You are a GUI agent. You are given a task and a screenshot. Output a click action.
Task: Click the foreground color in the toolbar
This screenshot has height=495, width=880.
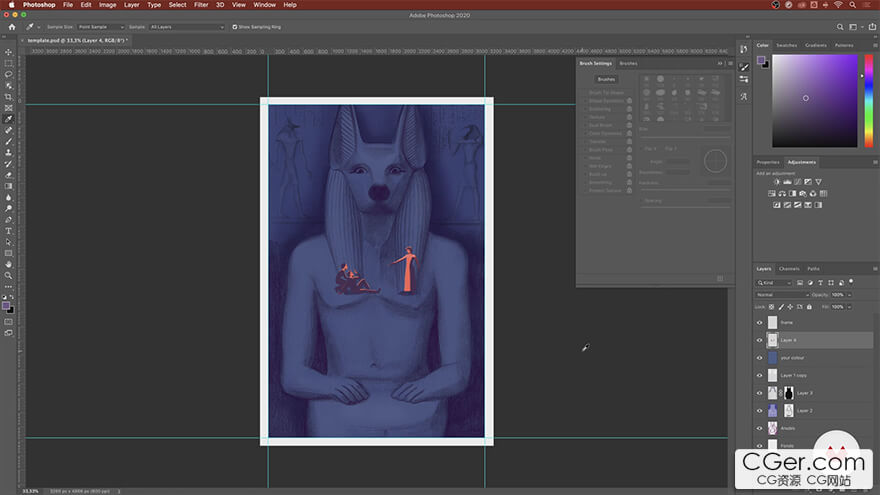click(6, 306)
